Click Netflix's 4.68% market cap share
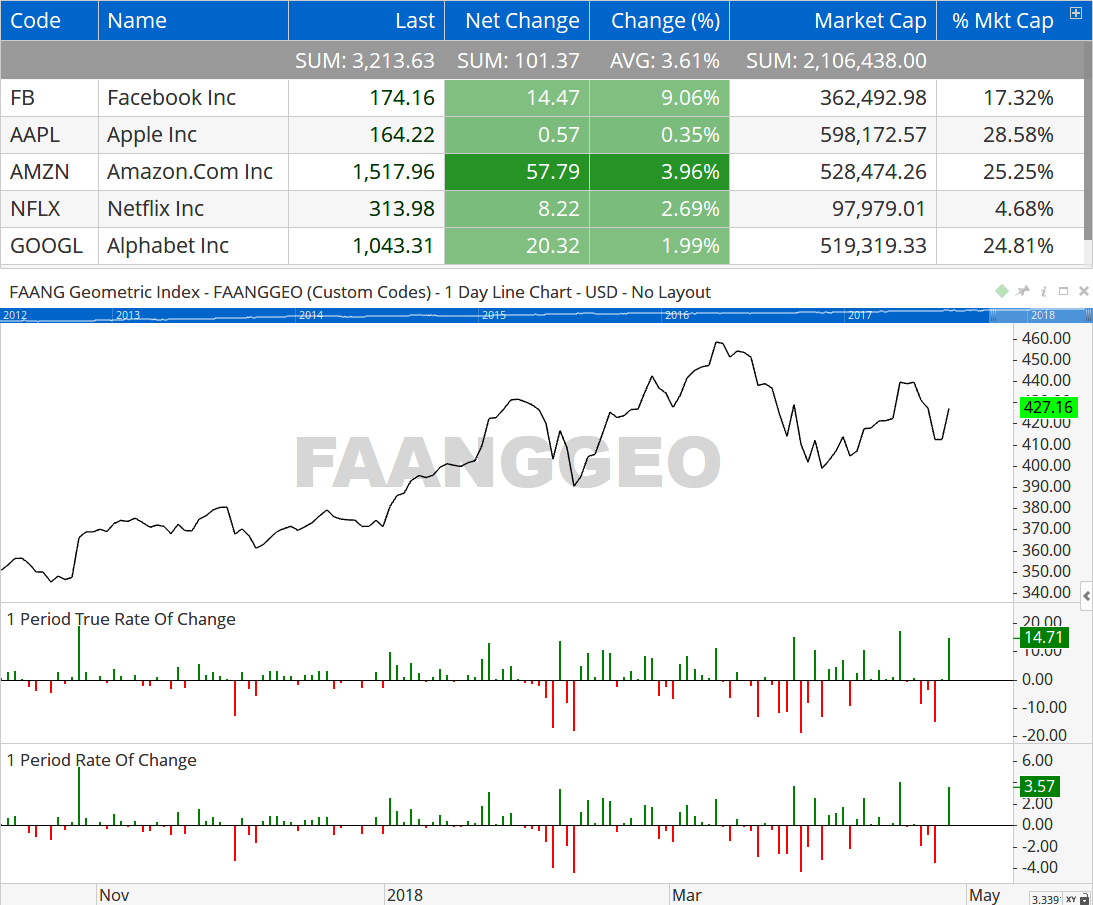 pyautogui.click(x=1010, y=208)
